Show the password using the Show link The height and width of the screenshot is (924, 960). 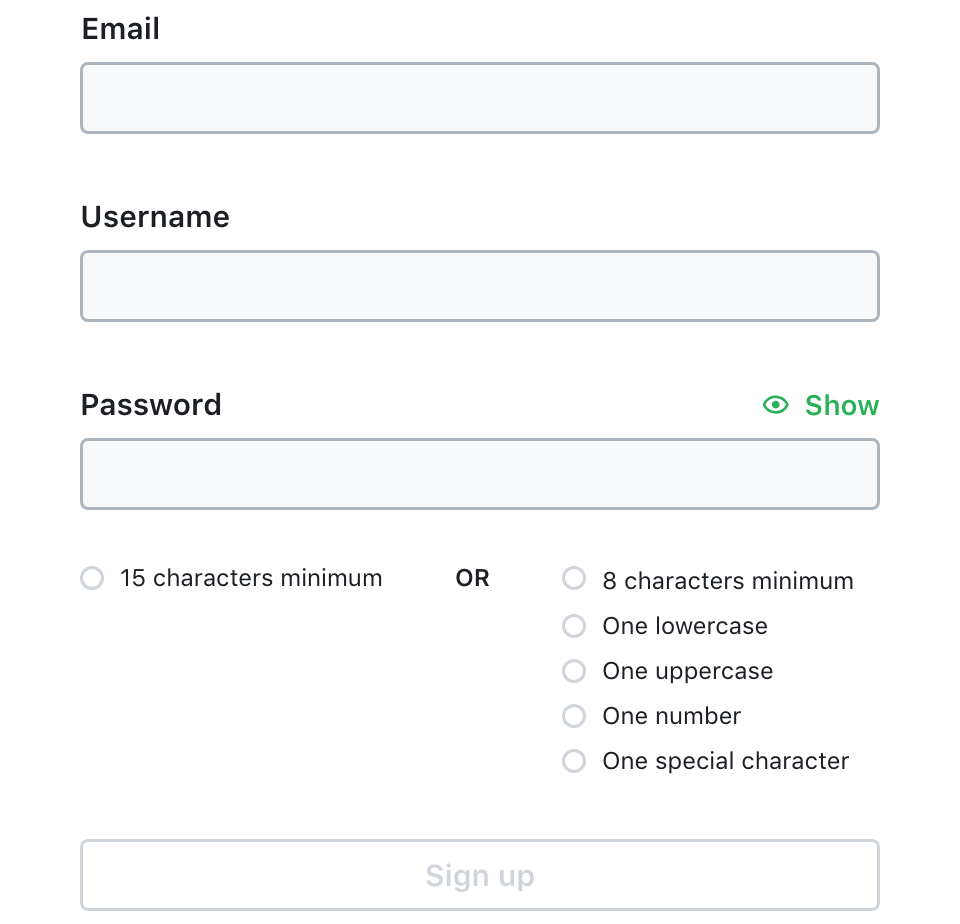pos(842,405)
